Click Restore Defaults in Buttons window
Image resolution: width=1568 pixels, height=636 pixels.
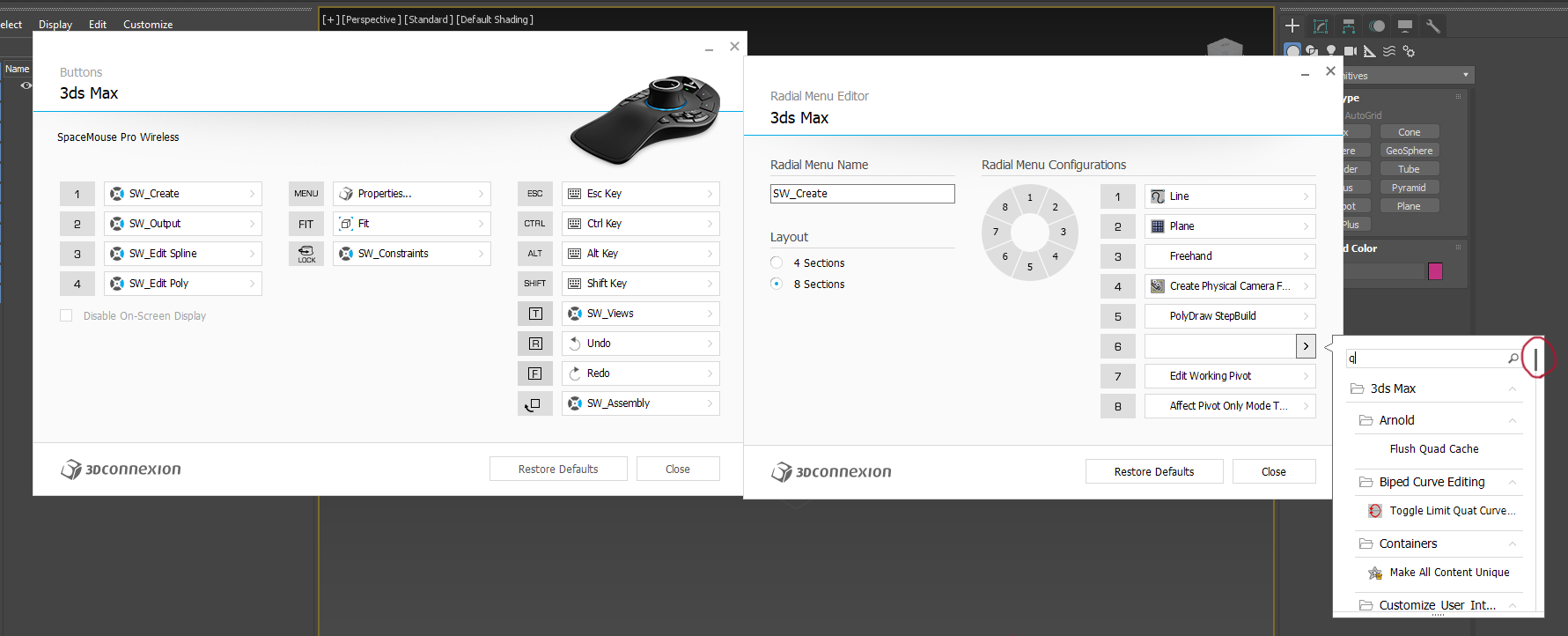coord(558,469)
